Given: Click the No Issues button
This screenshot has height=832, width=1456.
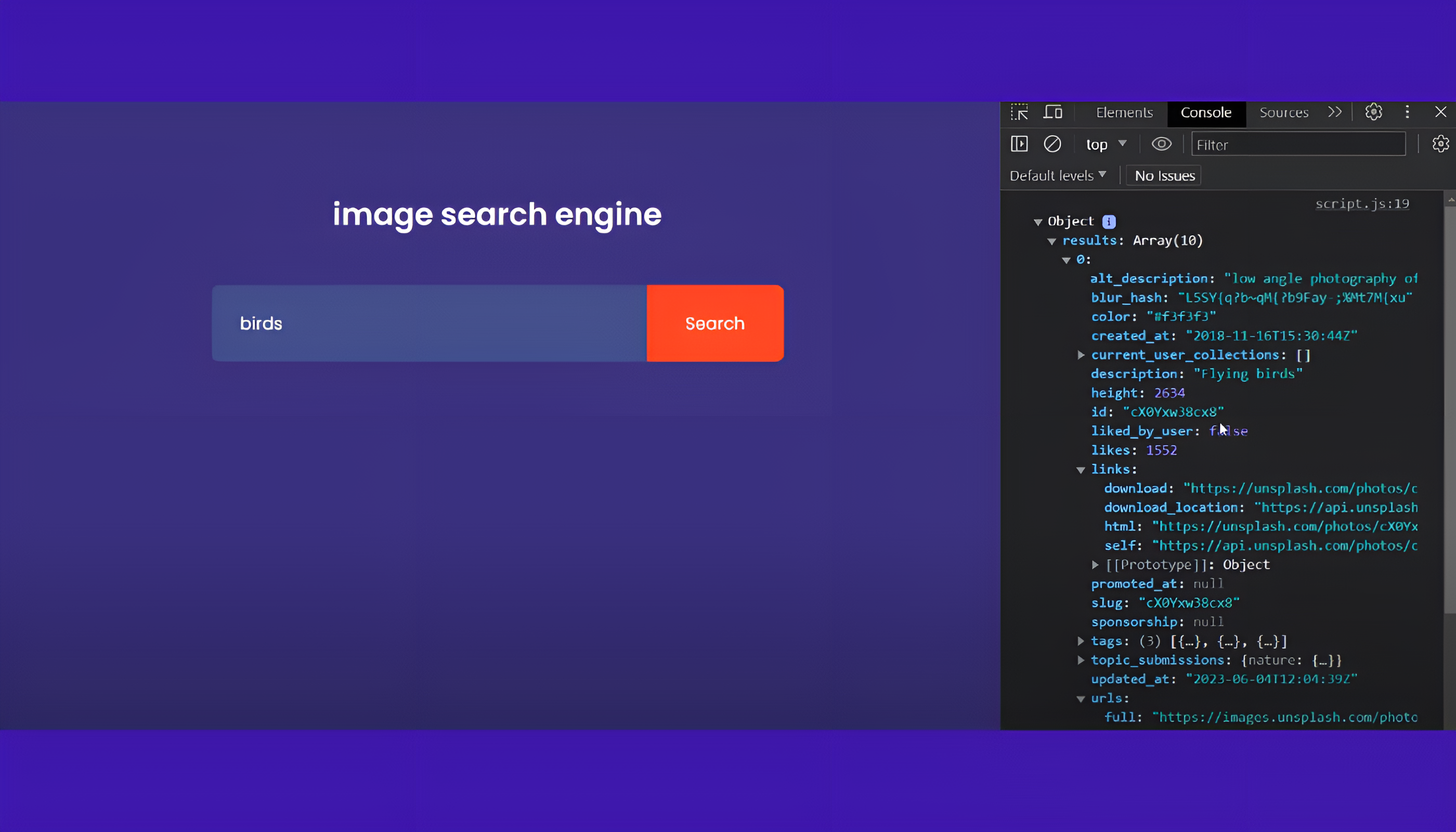Looking at the screenshot, I should pos(1163,175).
